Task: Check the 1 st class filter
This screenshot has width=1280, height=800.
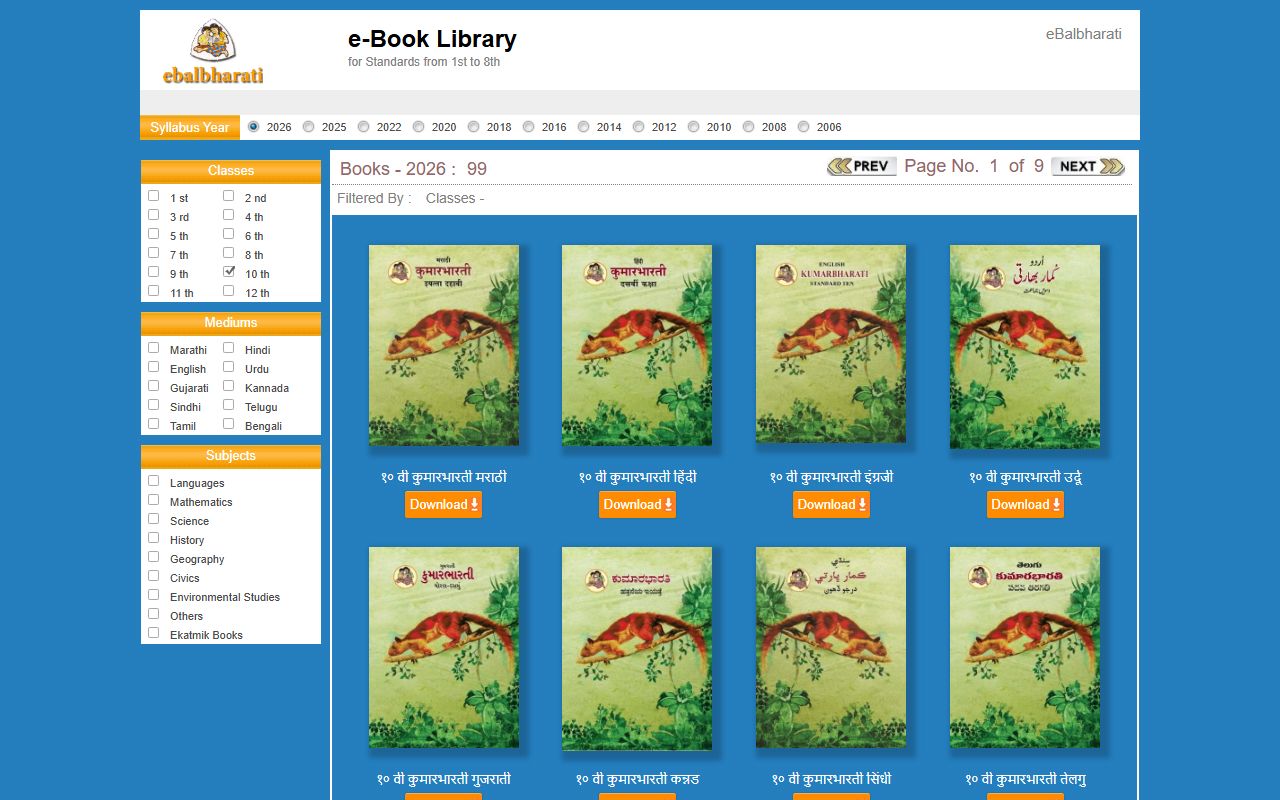Action: 154,196
